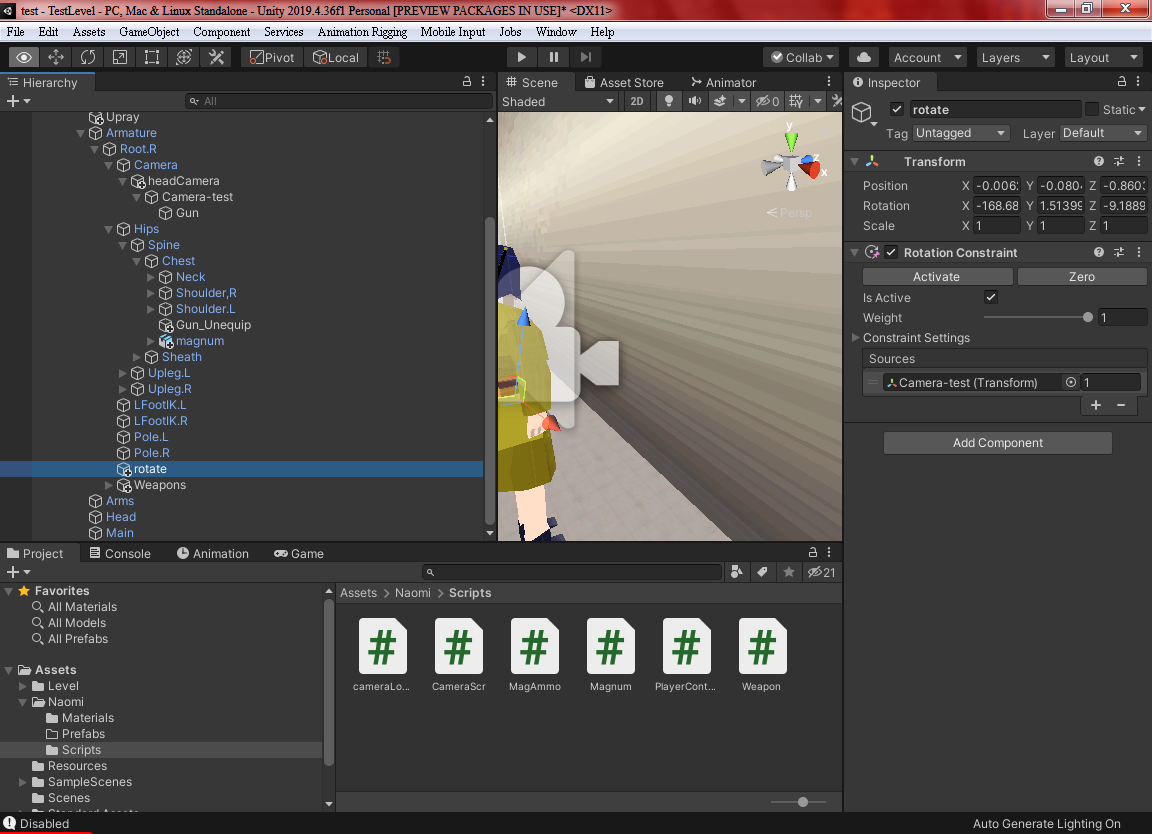Viewport: 1152px width, 834px height.
Task: Open the Layers dropdown
Action: 1015,57
